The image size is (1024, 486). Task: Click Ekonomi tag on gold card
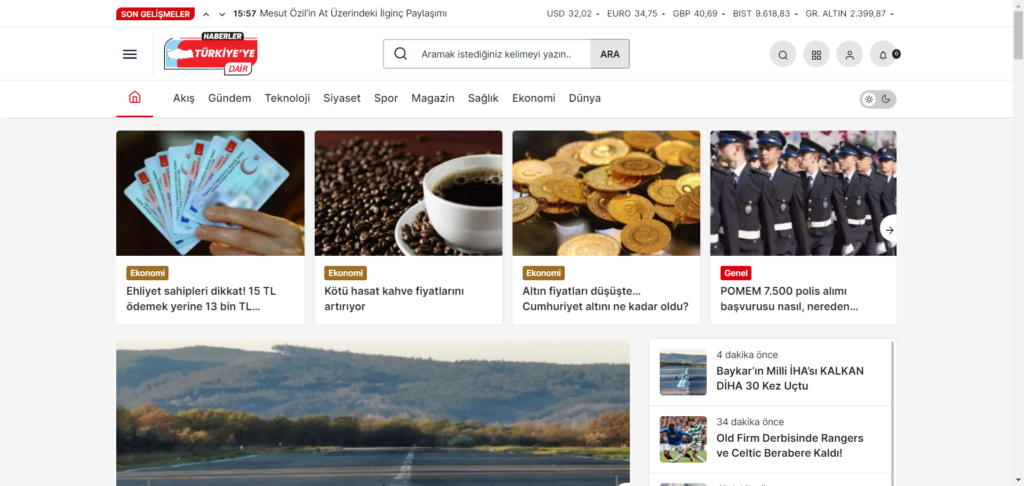543,273
